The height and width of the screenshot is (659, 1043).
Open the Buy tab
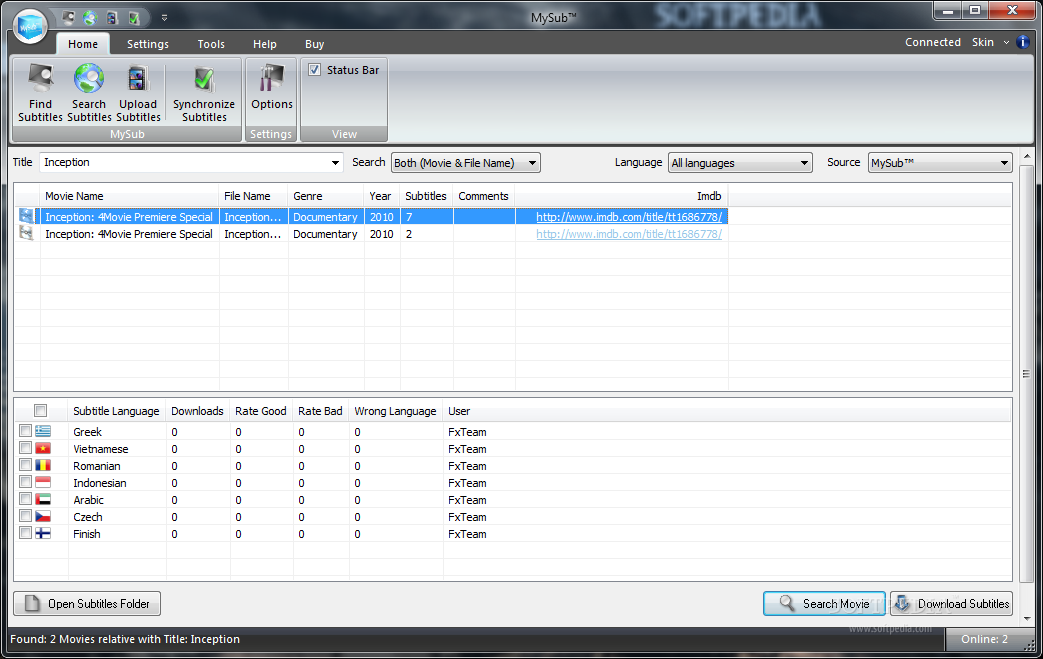(x=315, y=44)
